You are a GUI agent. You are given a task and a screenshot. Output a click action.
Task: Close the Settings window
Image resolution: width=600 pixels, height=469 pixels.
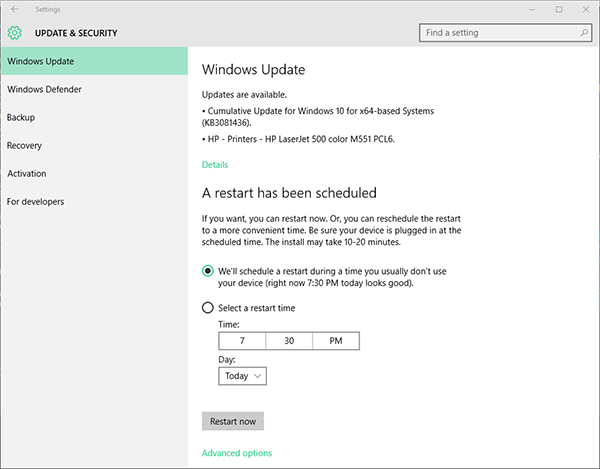click(586, 10)
